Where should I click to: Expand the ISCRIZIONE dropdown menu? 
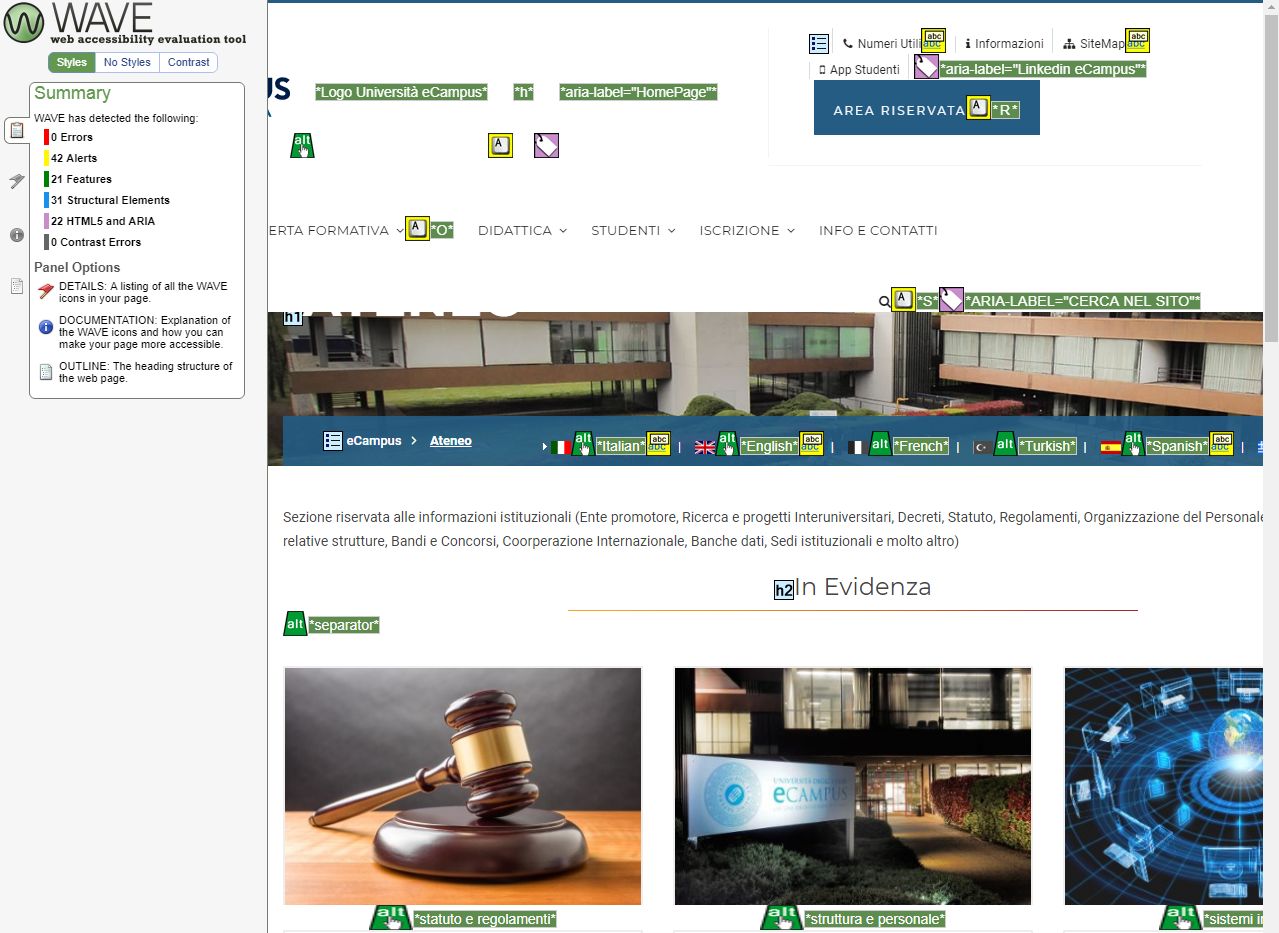pos(747,230)
